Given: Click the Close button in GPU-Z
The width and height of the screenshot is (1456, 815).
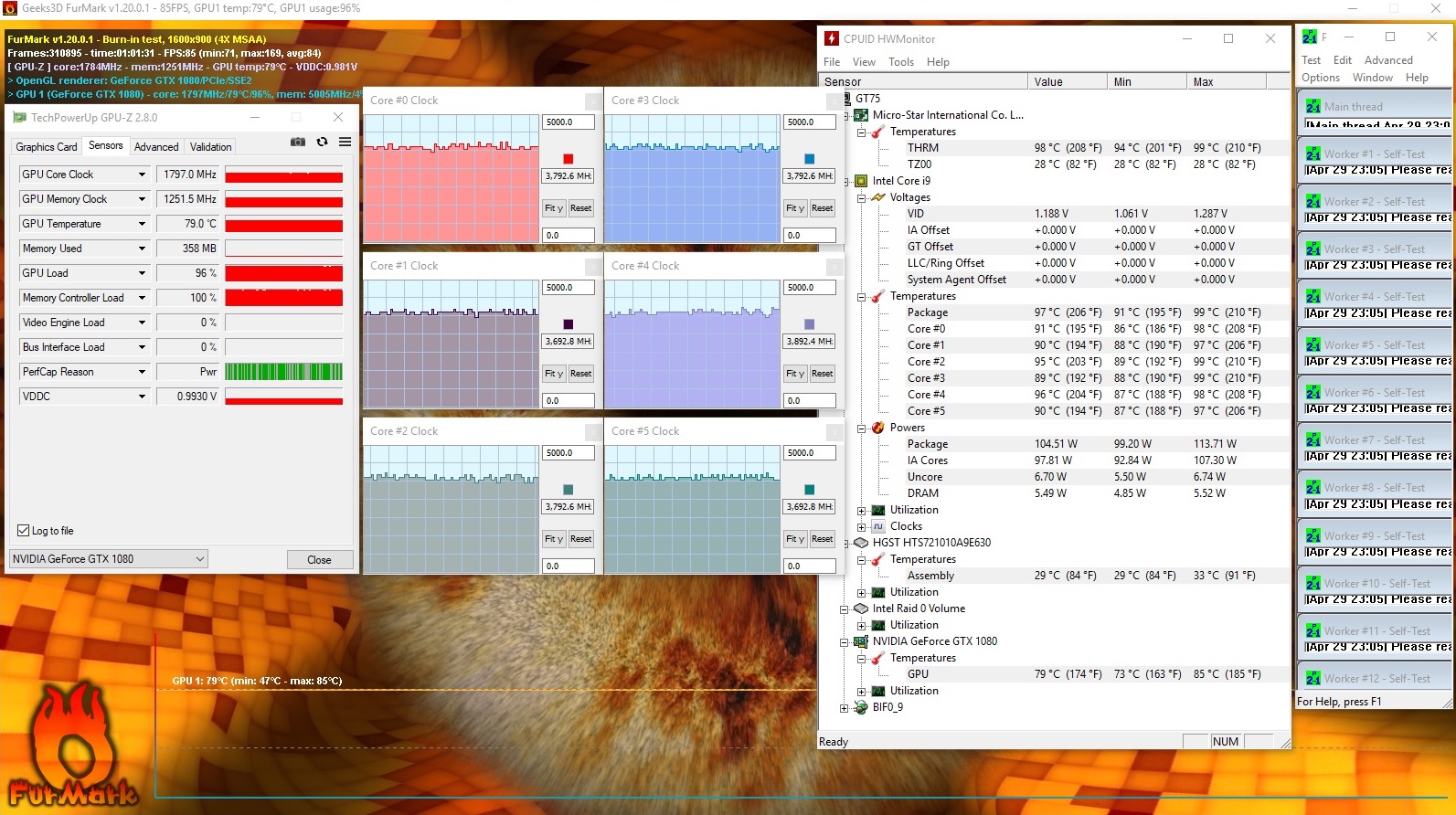Looking at the screenshot, I should [x=319, y=560].
